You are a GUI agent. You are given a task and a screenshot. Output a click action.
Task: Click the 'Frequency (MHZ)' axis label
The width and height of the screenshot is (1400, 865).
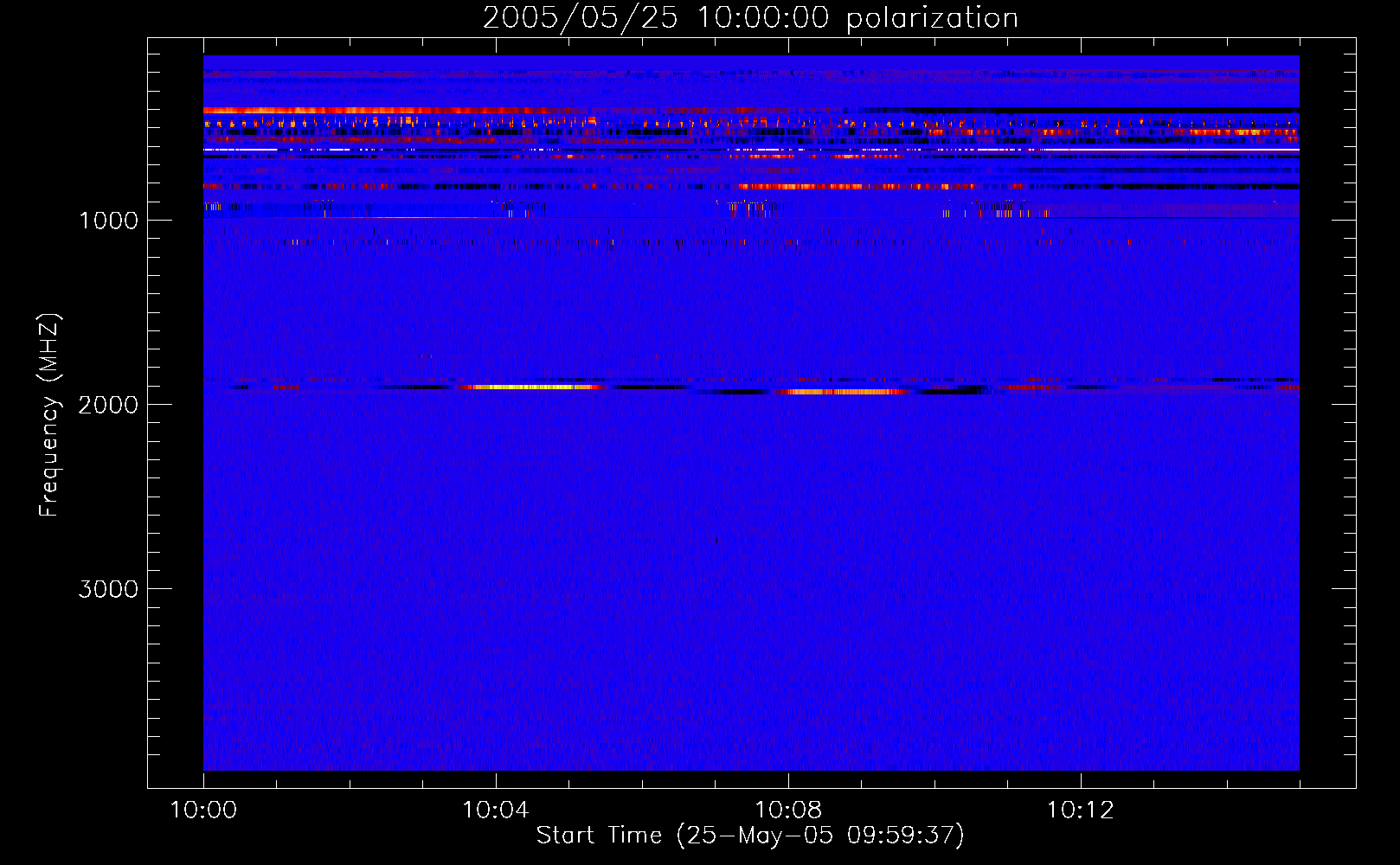tap(49, 415)
